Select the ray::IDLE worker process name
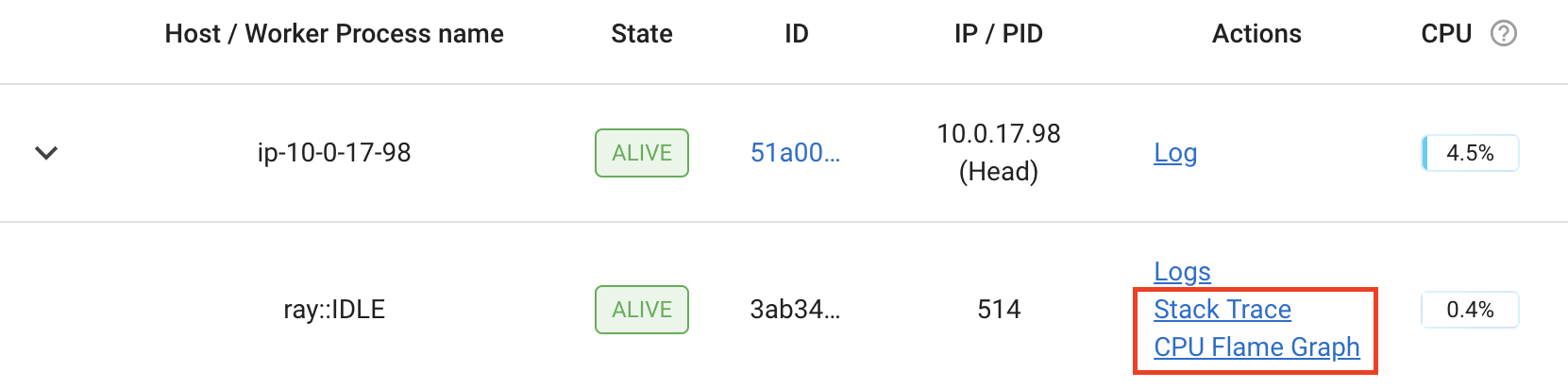This screenshot has height=389, width=1568. (x=334, y=310)
